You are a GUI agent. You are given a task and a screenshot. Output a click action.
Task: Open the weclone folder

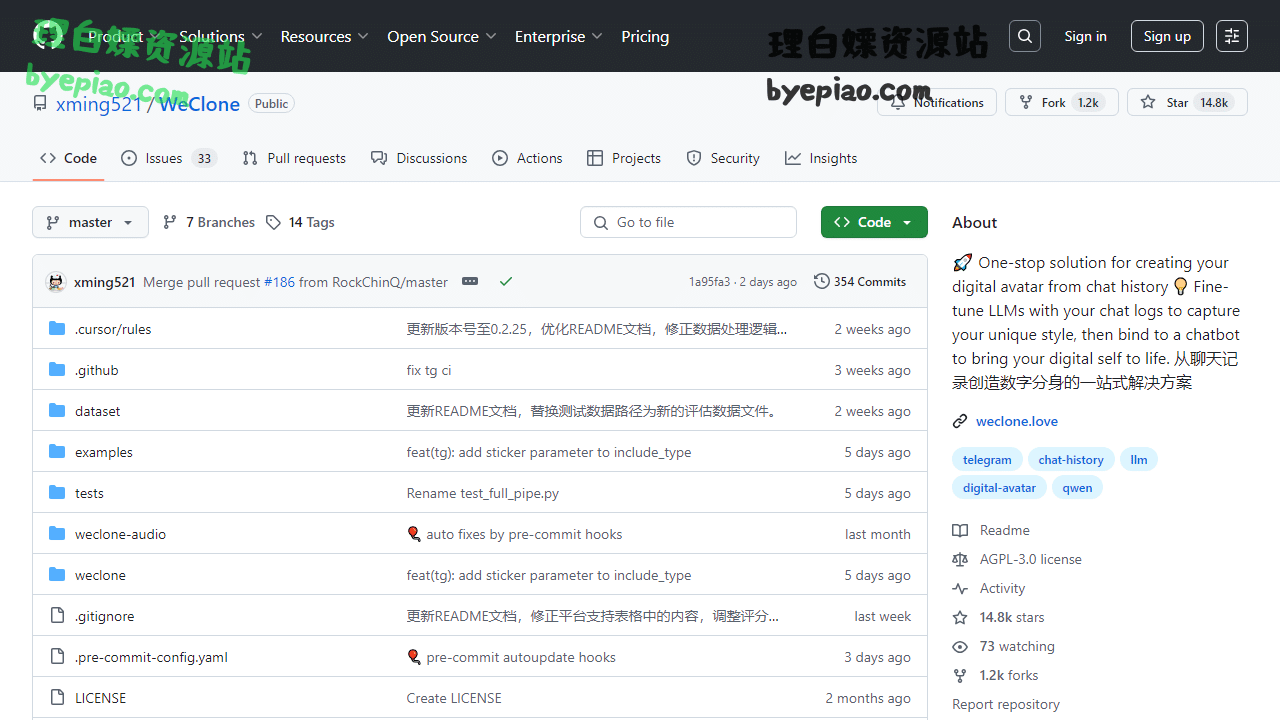click(x=100, y=575)
